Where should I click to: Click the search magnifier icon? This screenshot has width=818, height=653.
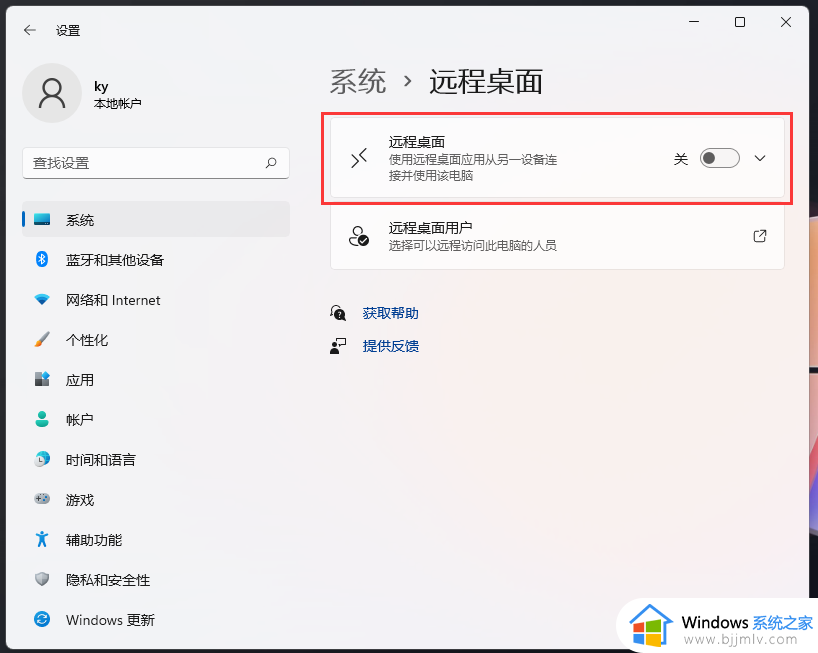point(271,163)
